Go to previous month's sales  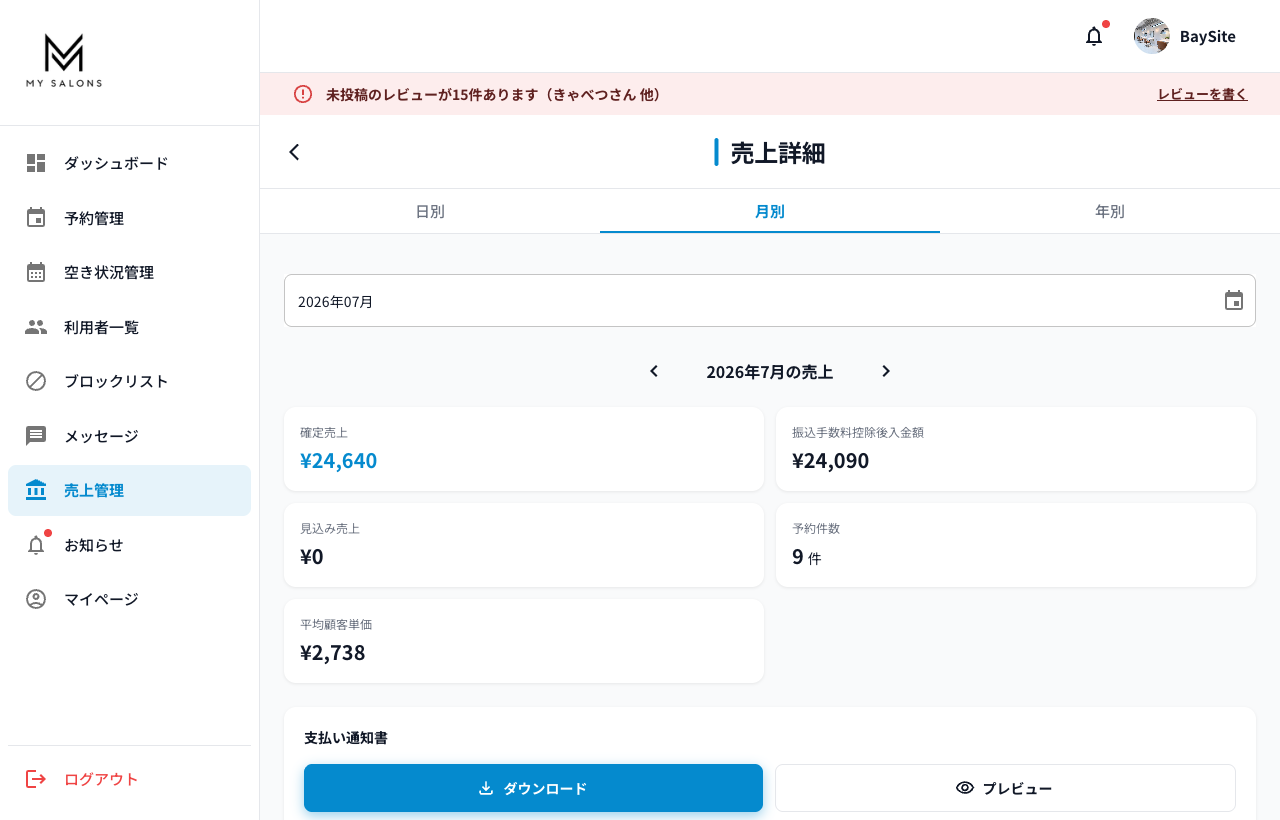(x=654, y=371)
